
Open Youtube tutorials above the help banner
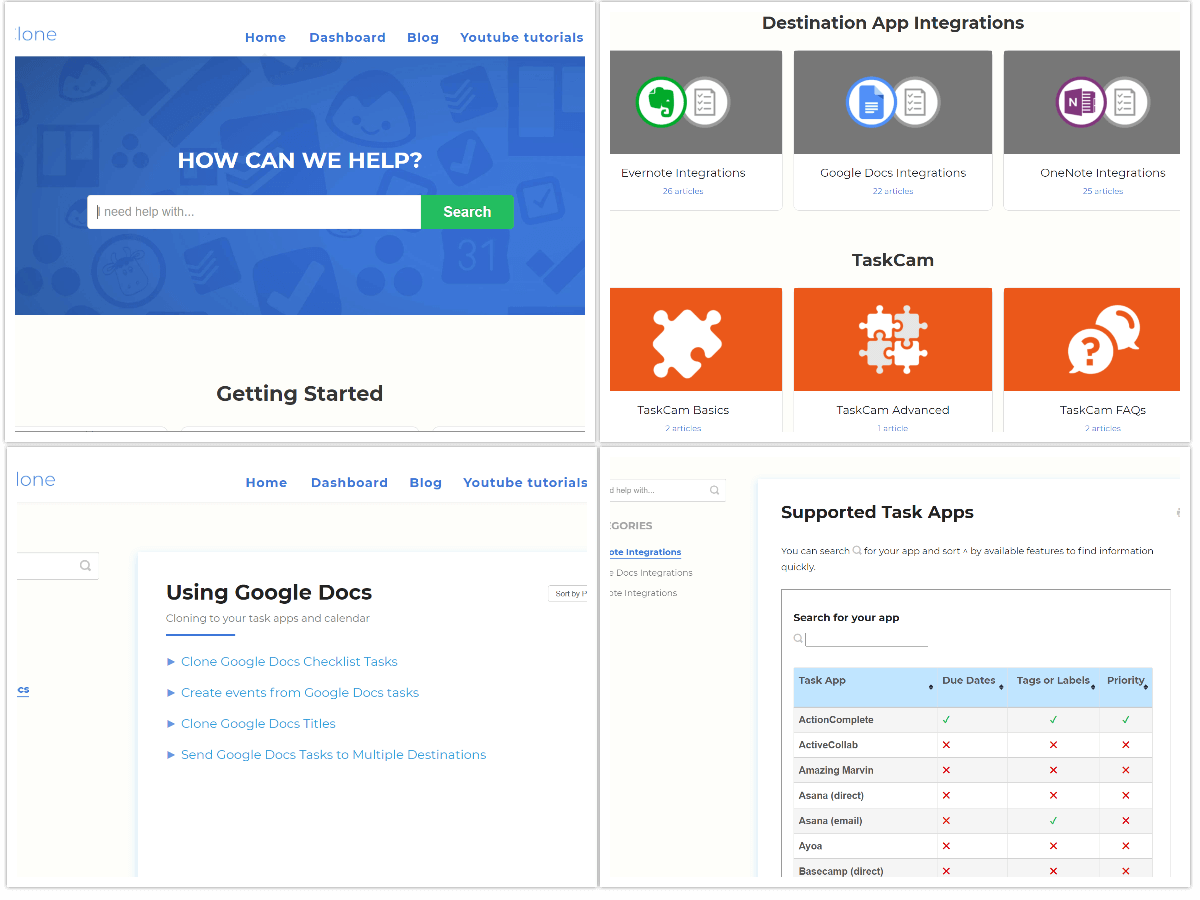522,38
